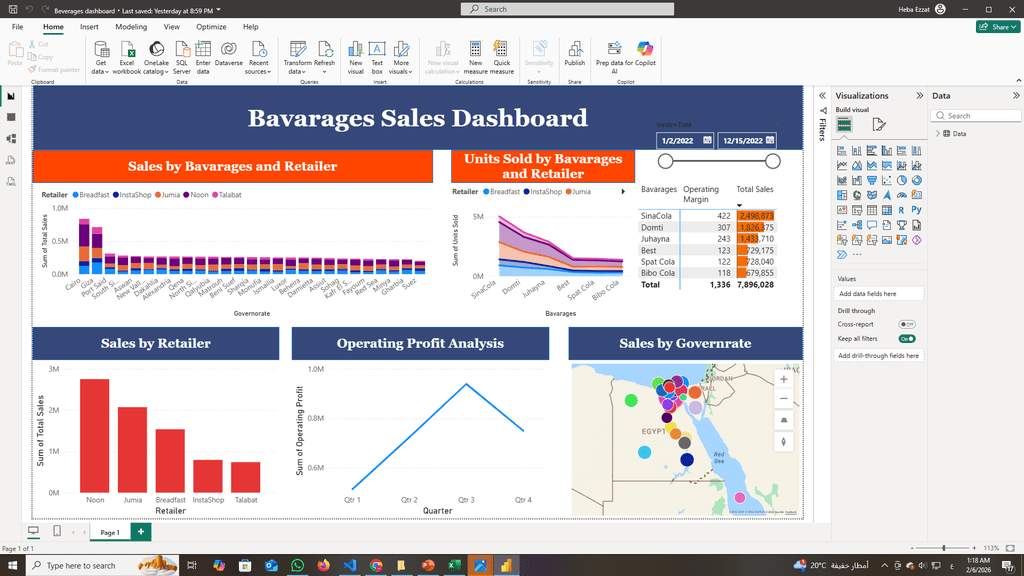Click Zoom in on the map
Image resolution: width=1024 pixels, height=576 pixels.
(x=783, y=380)
